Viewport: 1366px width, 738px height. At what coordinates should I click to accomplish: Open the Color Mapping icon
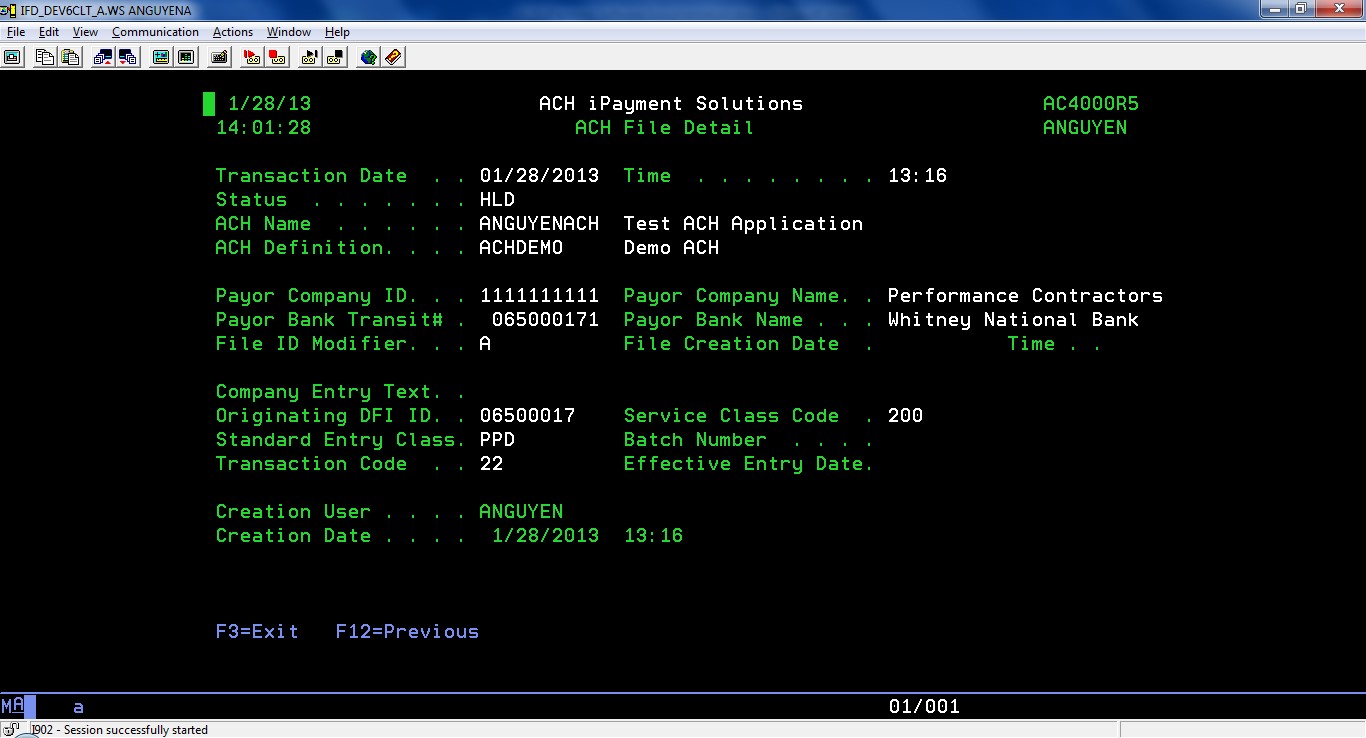point(185,57)
